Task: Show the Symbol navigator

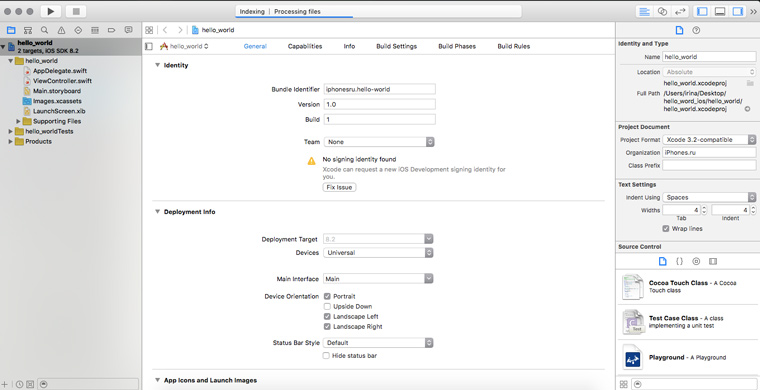Action: [28, 30]
